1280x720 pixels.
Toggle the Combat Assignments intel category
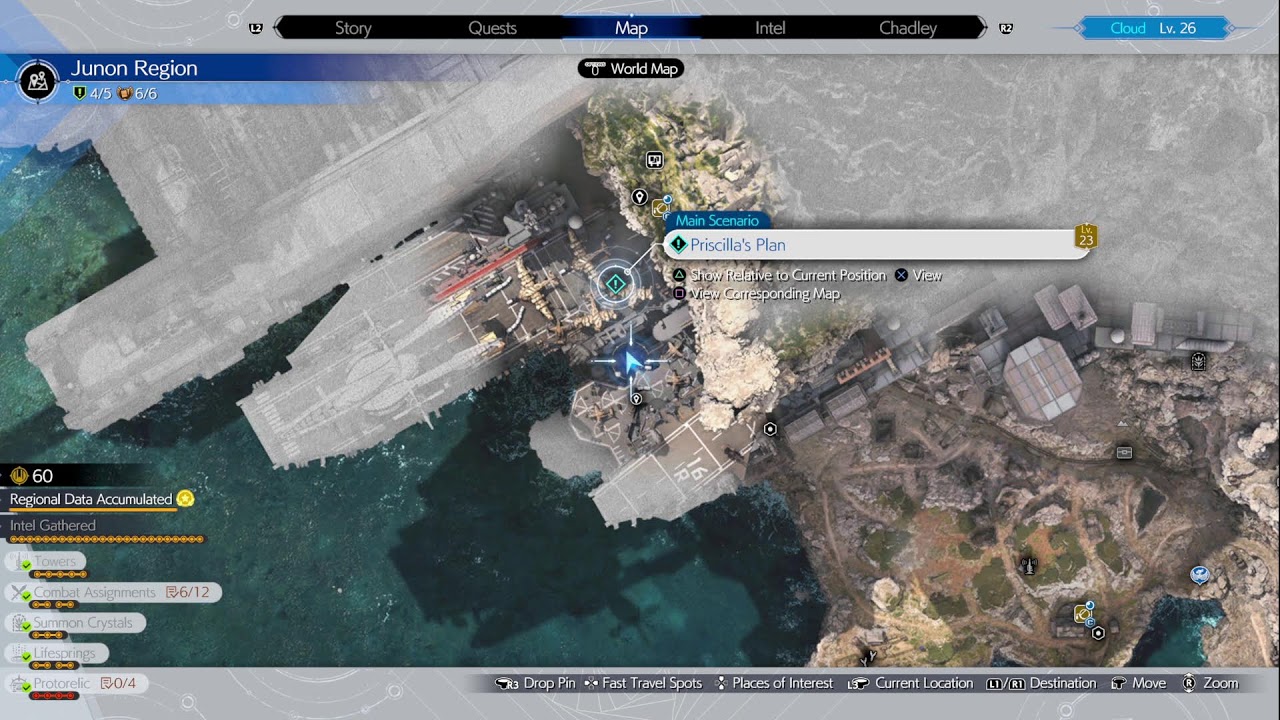pyautogui.click(x=113, y=593)
